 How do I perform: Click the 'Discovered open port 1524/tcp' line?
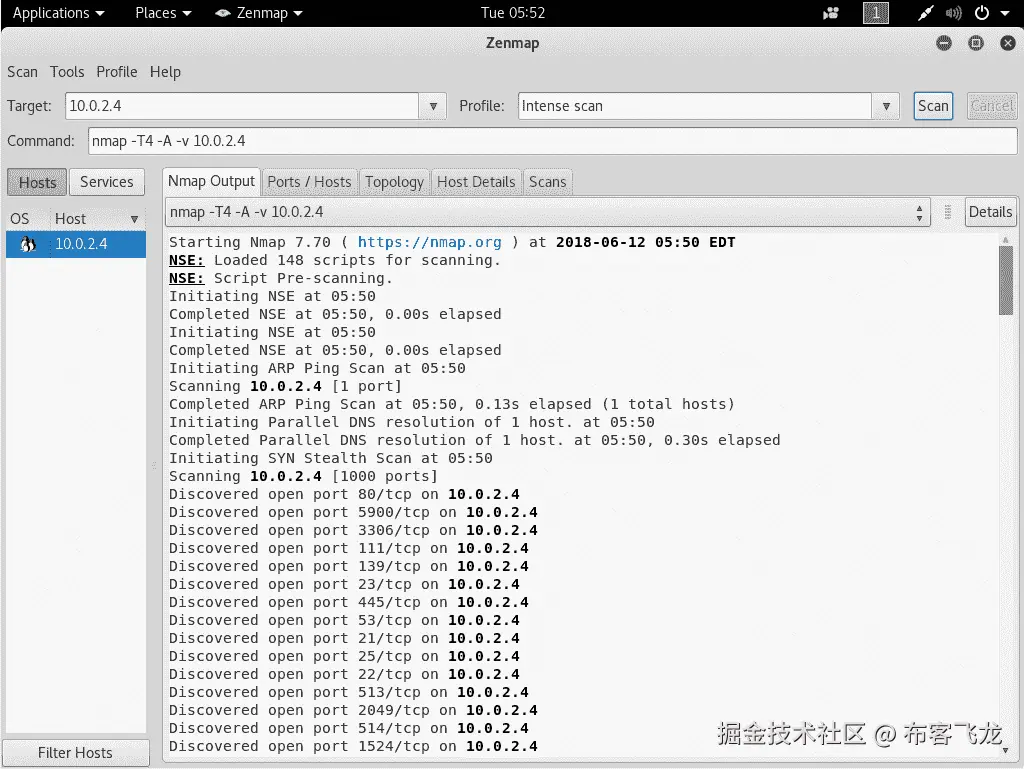[x=353, y=746]
